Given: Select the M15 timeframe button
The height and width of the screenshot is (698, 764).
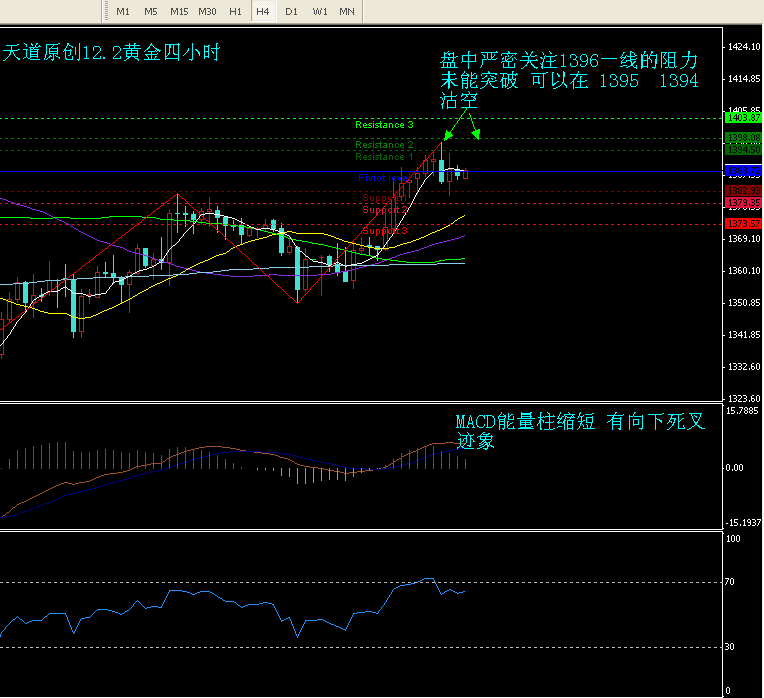Looking at the screenshot, I should click(179, 11).
